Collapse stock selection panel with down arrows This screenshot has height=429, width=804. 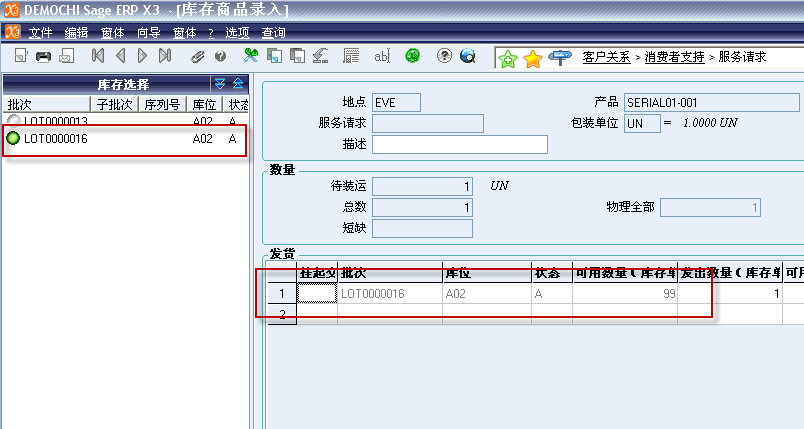click(x=220, y=84)
